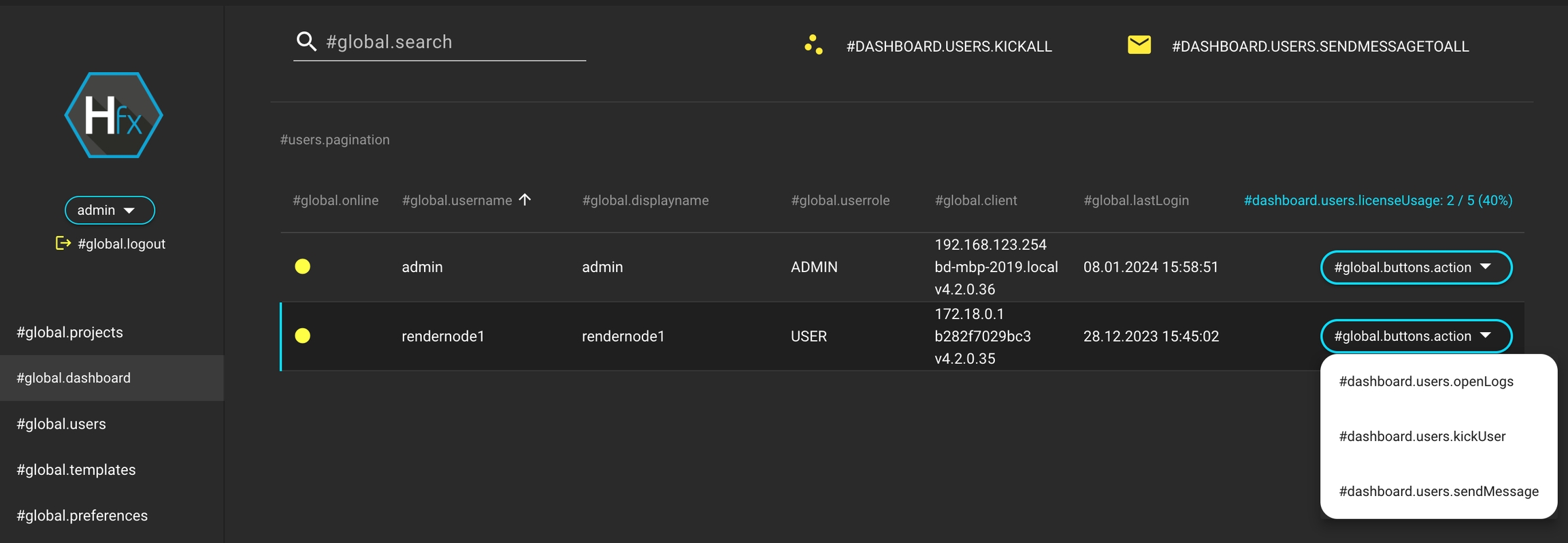The image size is (1568, 543).
Task: Expand the action dropdown for admin row
Action: click(x=1416, y=267)
